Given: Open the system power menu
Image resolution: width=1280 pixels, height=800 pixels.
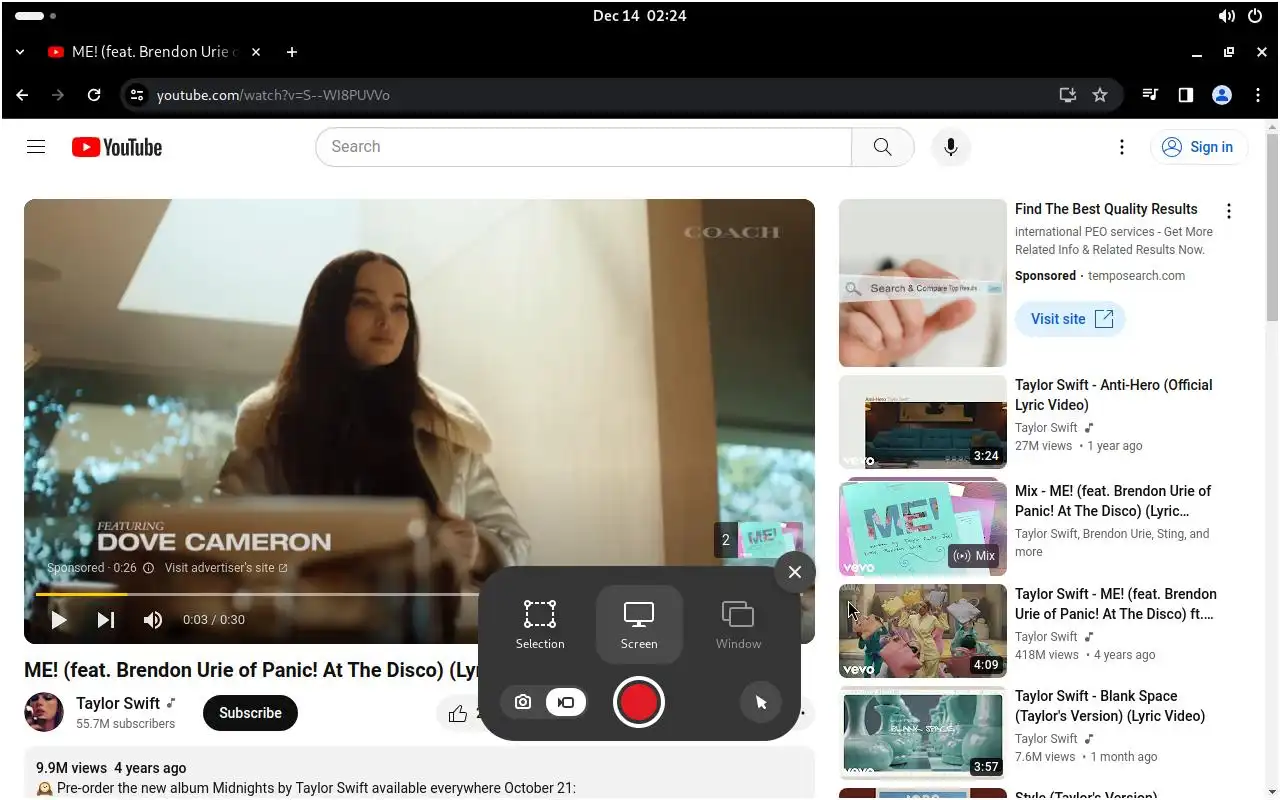Looking at the screenshot, I should coord(1255,16).
